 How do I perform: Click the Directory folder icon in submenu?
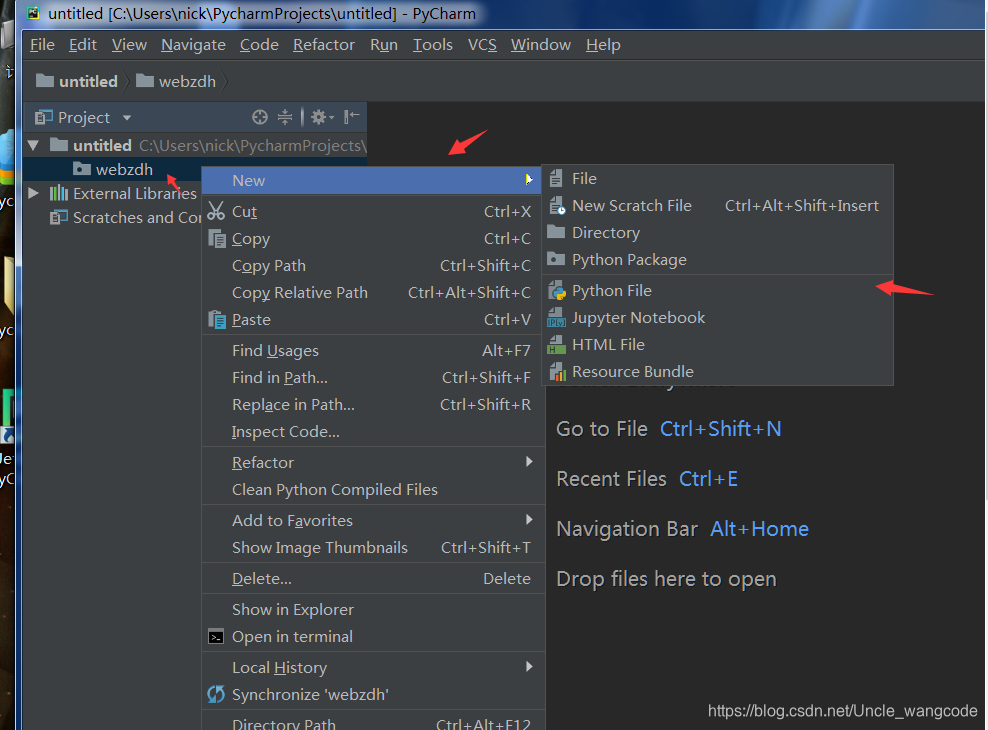[556, 232]
